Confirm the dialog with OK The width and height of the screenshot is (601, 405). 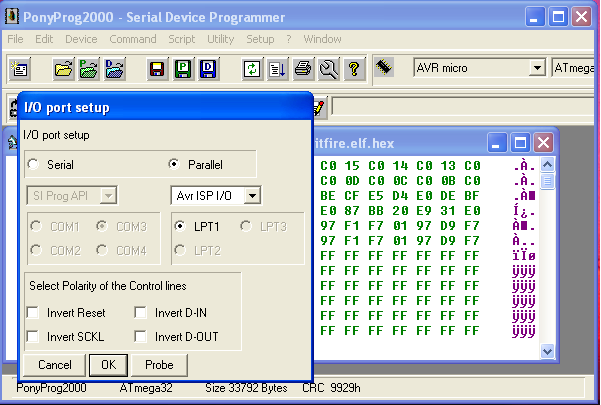click(x=108, y=365)
